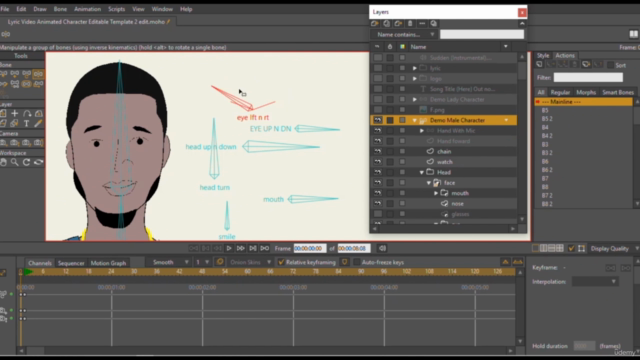Toggle visibility of watch layer
This screenshot has height=360, width=640.
378,162
